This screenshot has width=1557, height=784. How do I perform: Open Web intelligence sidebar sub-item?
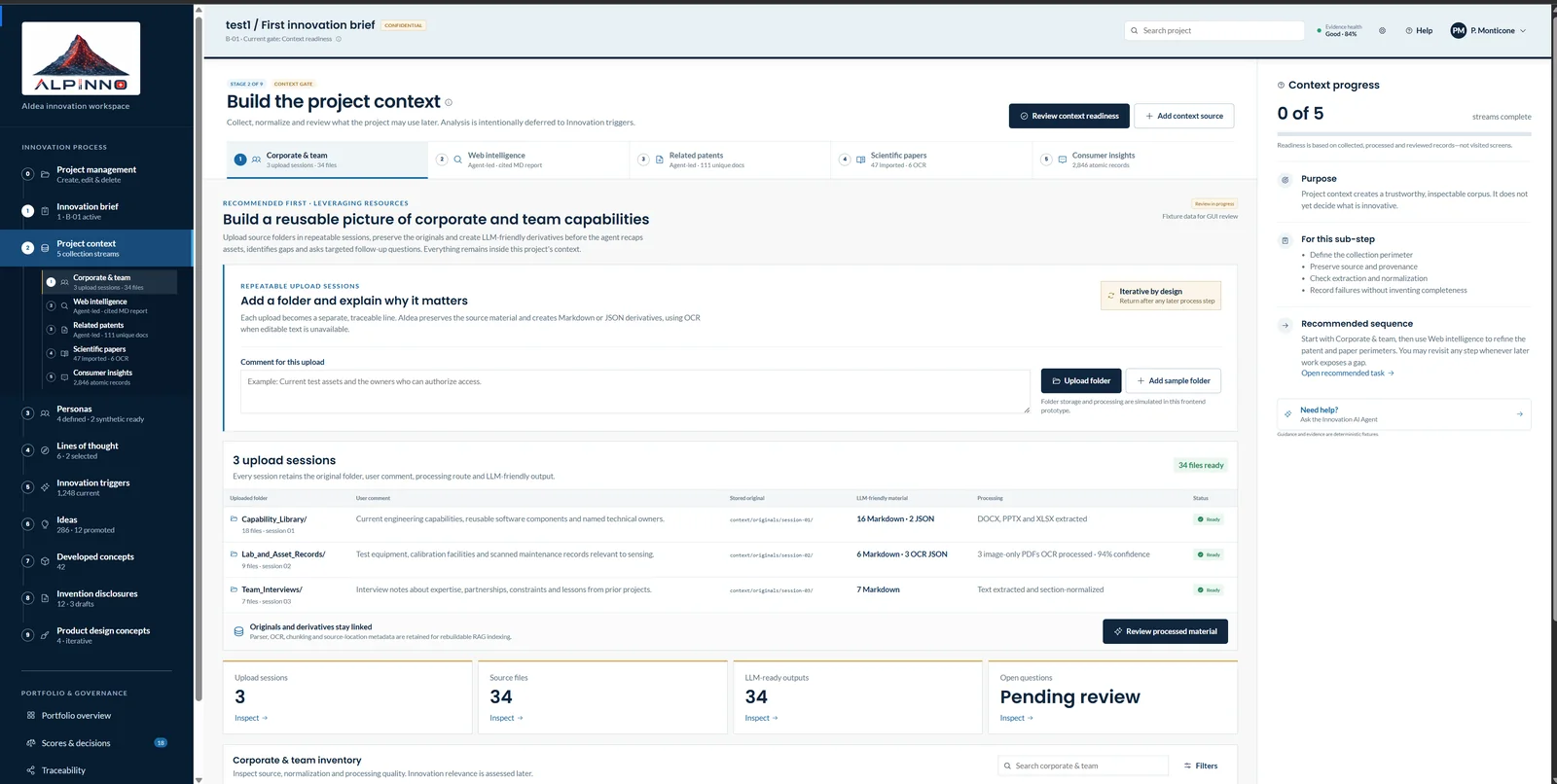[110, 305]
